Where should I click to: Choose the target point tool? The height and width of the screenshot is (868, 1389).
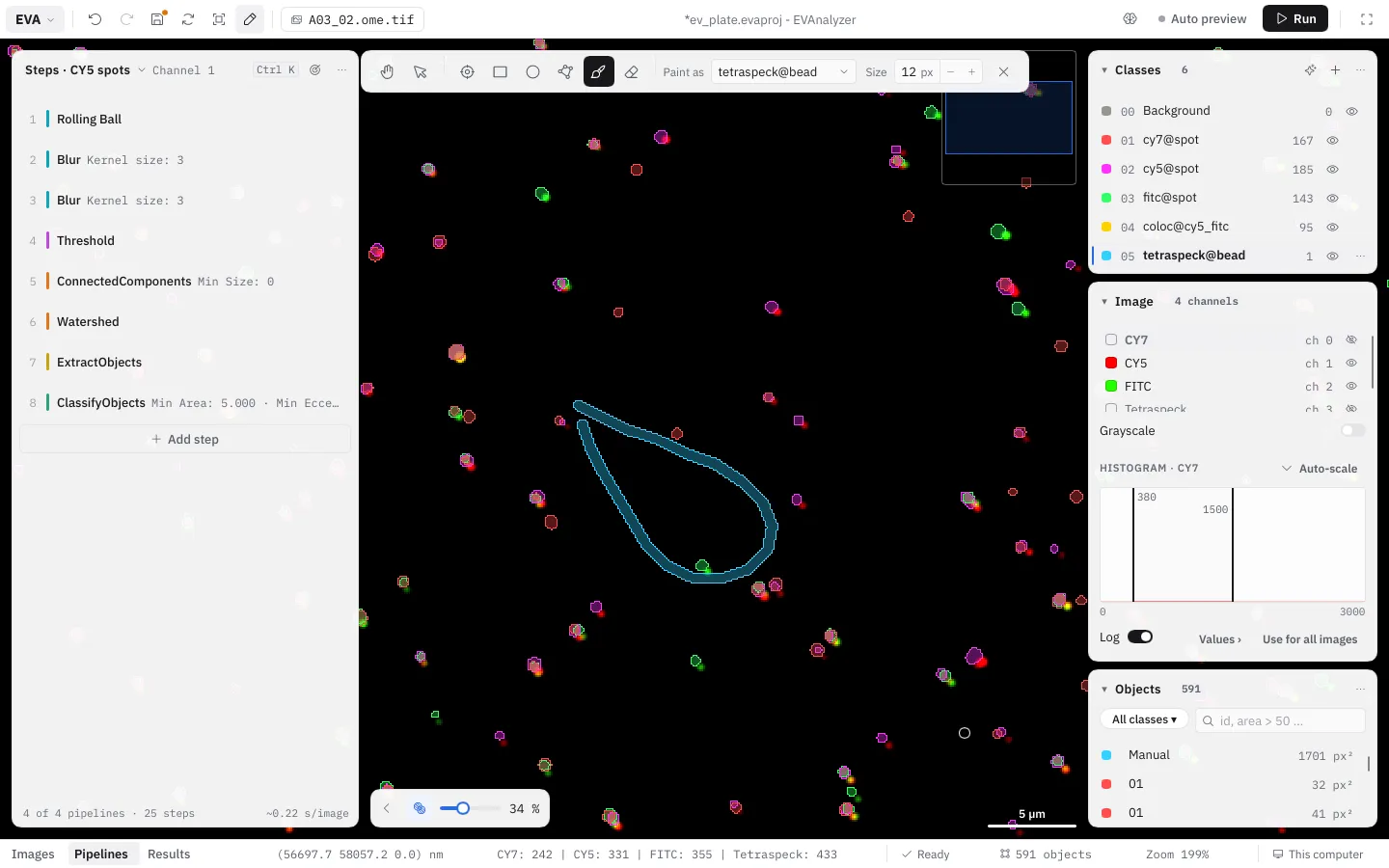(467, 72)
